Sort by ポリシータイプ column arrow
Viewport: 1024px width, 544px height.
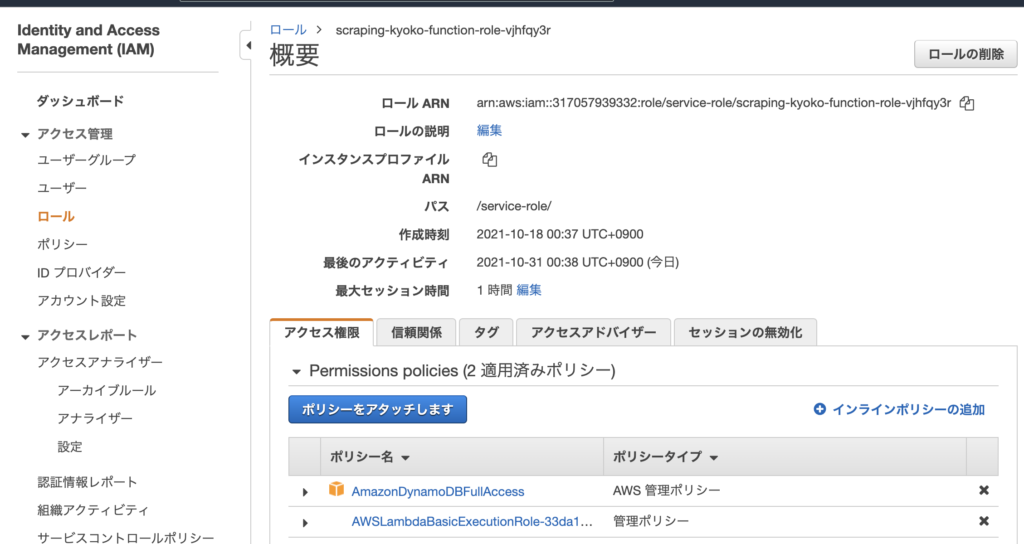714,458
